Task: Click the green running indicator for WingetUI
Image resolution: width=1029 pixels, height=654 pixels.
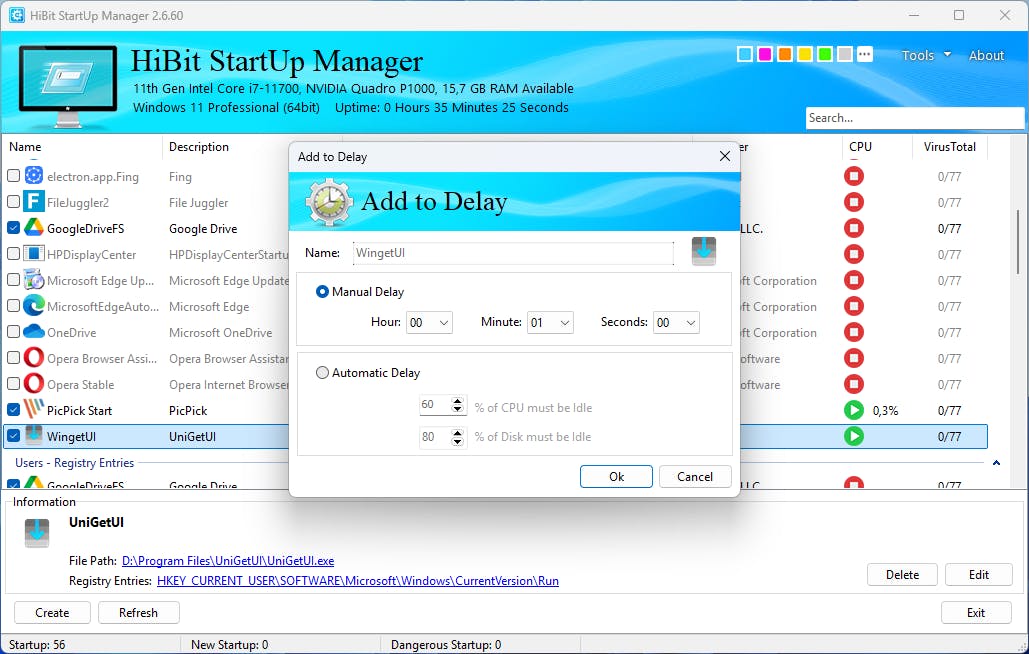Action: coord(854,436)
